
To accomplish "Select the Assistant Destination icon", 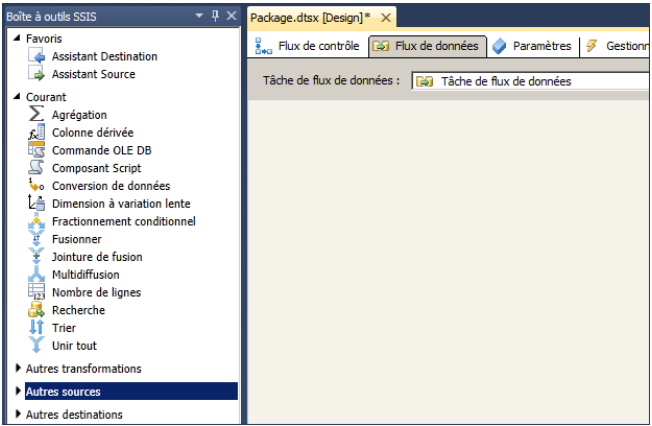I will click(x=37, y=56).
